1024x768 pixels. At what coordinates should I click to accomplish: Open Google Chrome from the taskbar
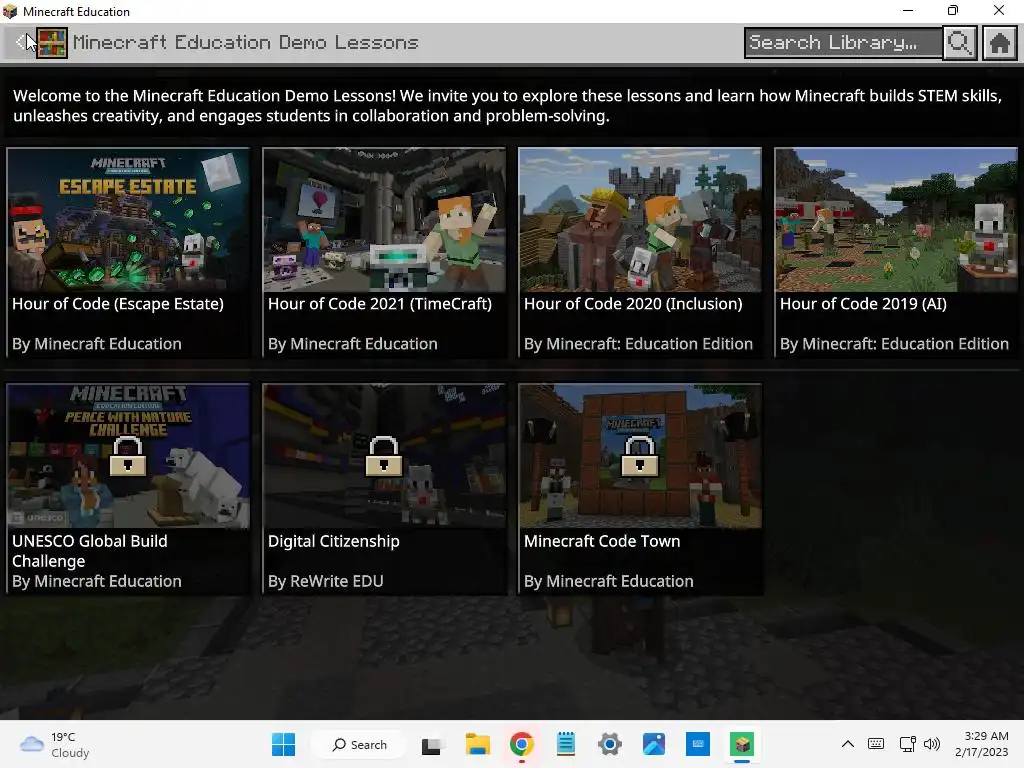click(521, 744)
